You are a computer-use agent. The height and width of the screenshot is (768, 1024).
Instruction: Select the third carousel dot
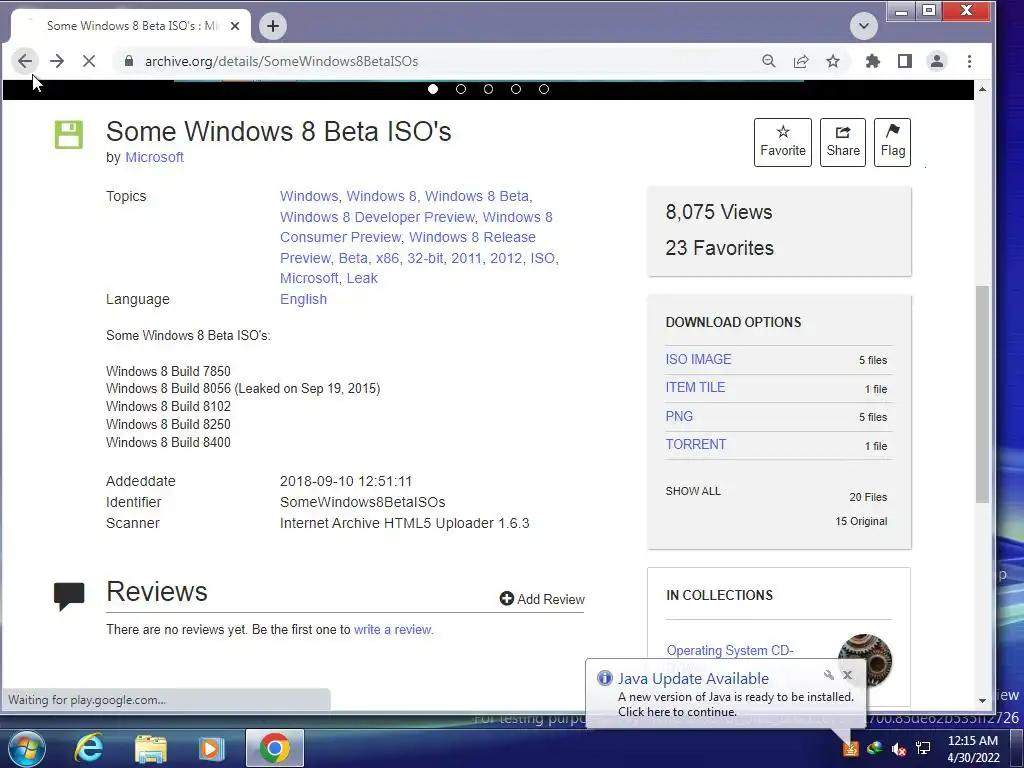point(488,89)
